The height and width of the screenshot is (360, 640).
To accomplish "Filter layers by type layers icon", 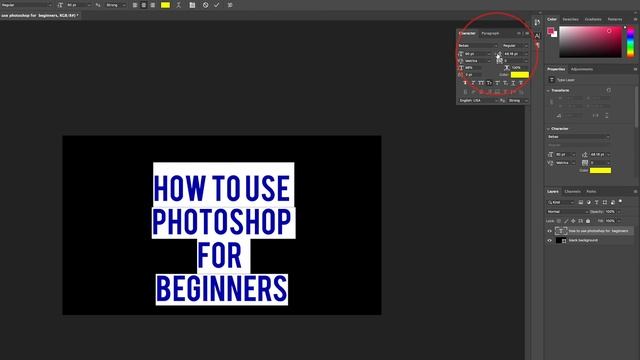I will point(597,202).
